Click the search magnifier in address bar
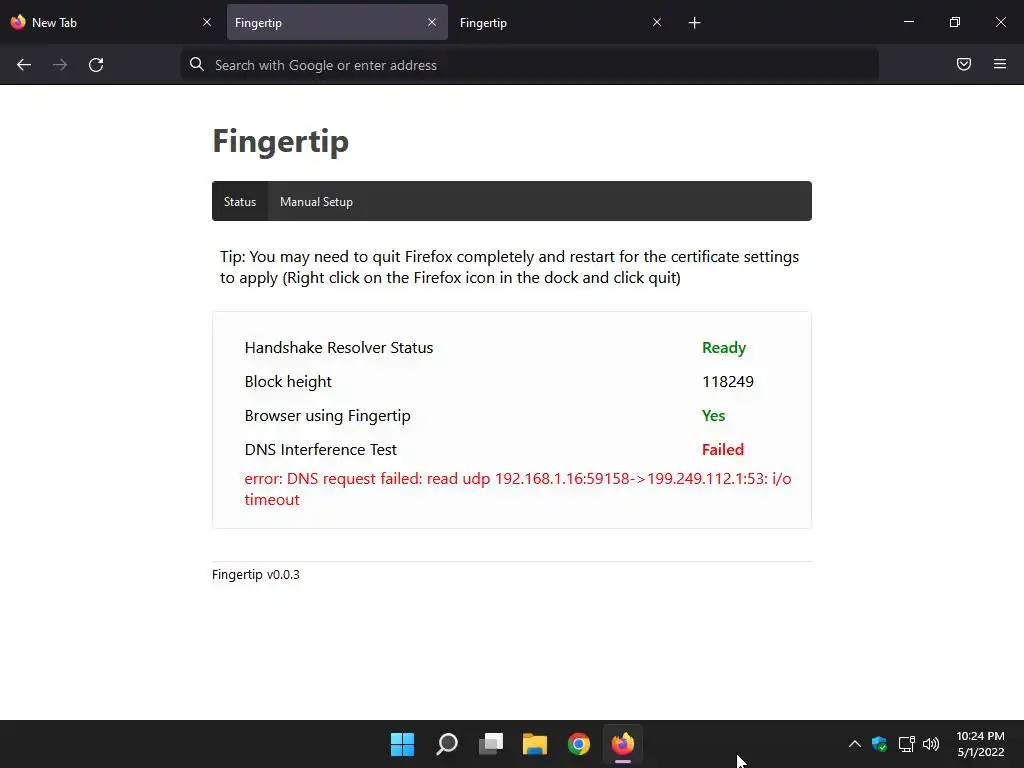Image resolution: width=1024 pixels, height=768 pixels. point(197,64)
